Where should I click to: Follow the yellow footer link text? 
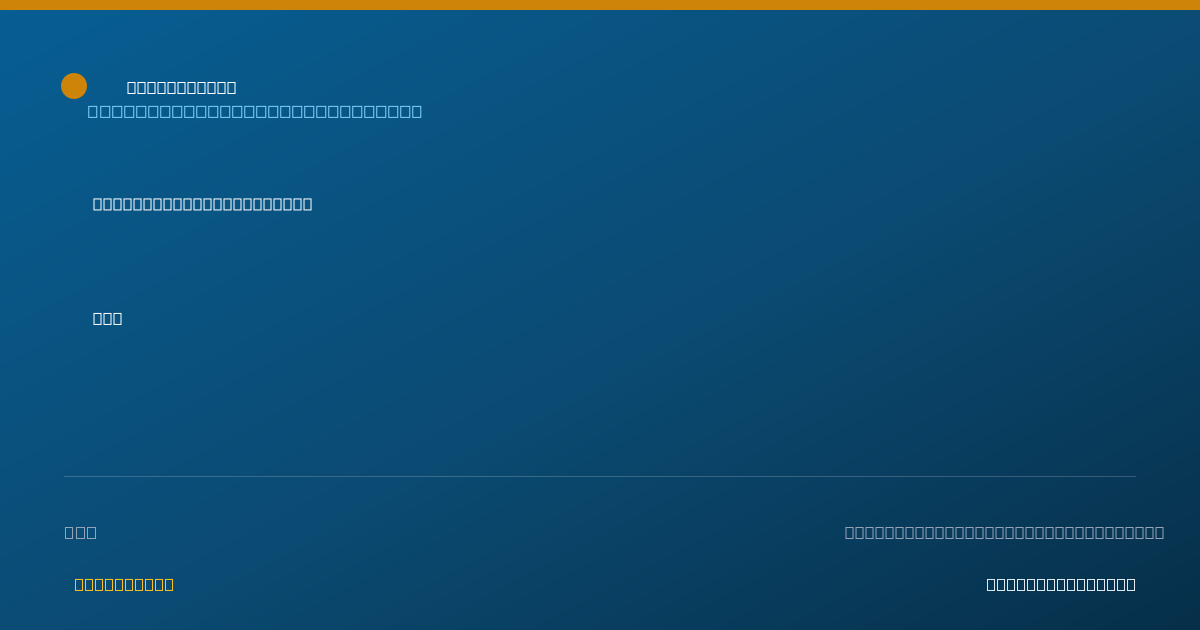(124, 584)
